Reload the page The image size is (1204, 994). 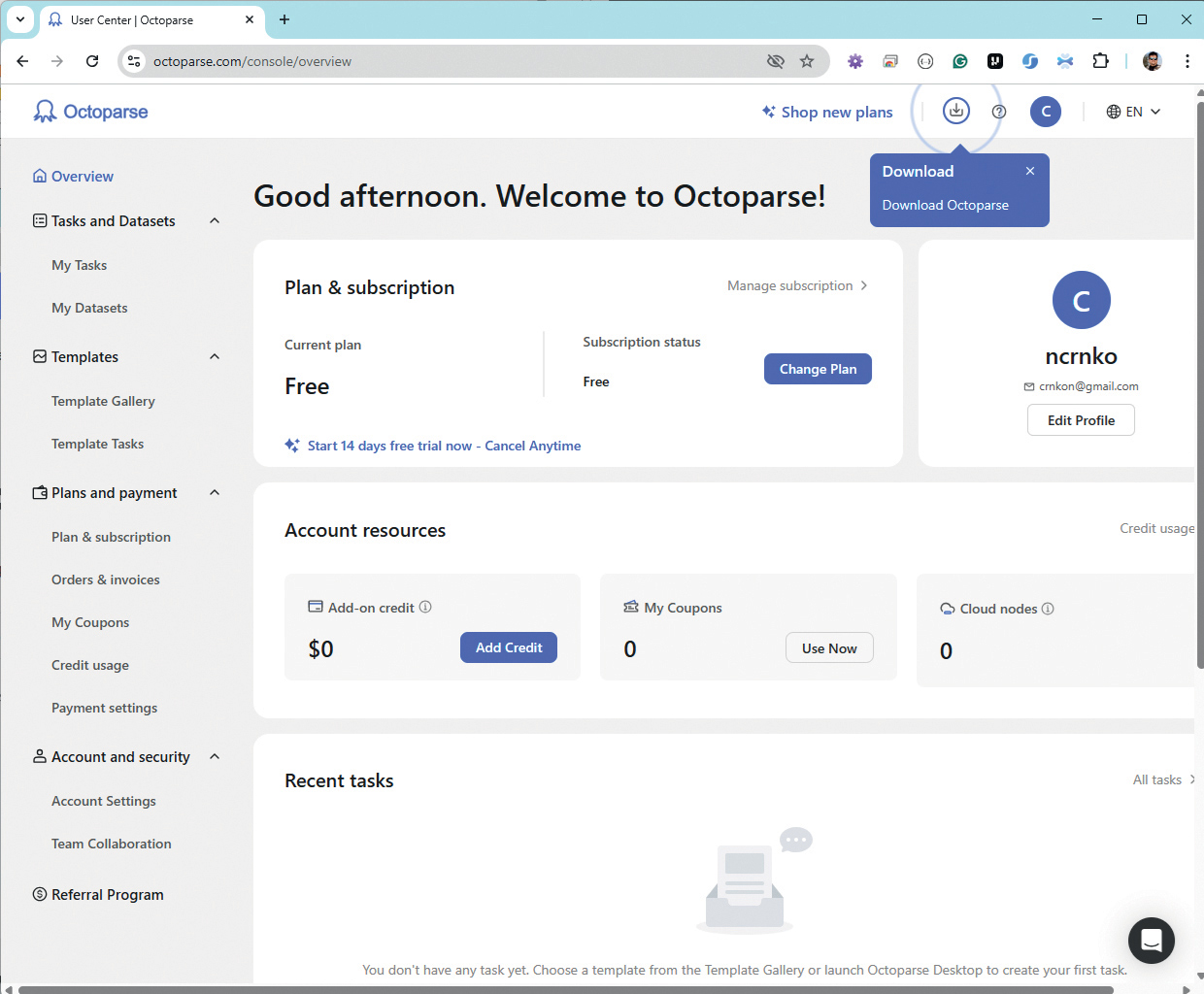[92, 61]
